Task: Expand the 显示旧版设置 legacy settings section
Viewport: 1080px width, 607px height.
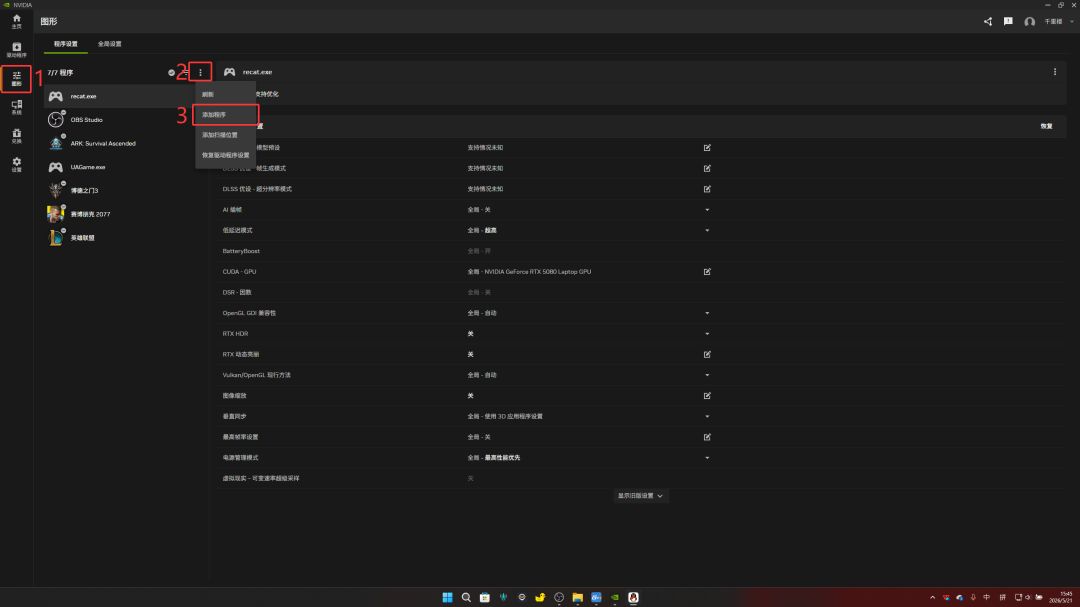Action: 640,495
